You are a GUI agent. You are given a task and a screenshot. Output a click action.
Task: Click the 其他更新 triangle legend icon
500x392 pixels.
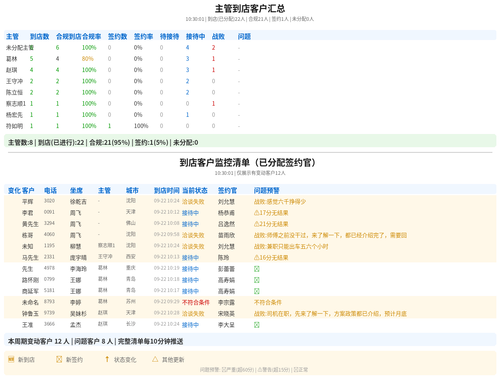(x=155, y=359)
